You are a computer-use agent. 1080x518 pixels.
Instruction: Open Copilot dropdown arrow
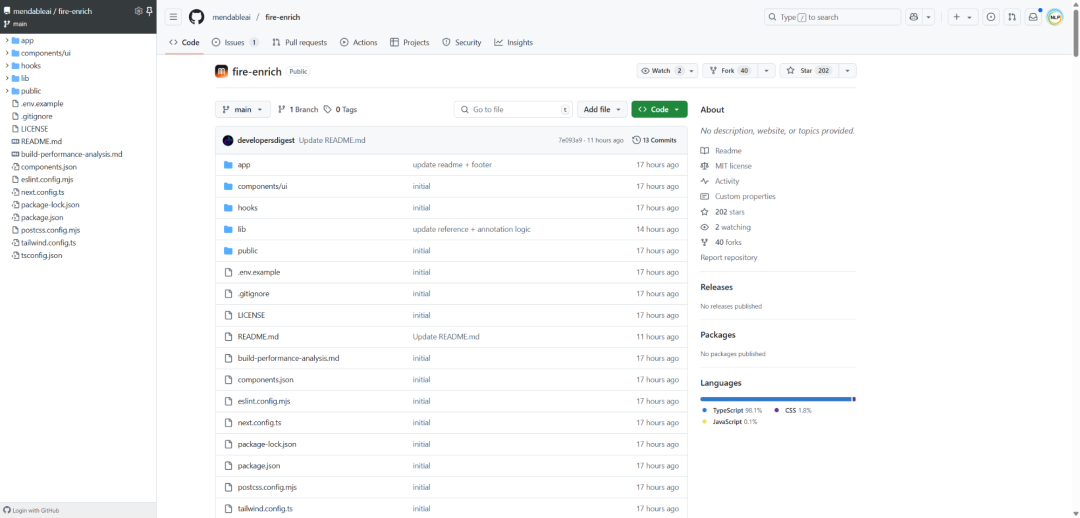pyautogui.click(x=928, y=17)
